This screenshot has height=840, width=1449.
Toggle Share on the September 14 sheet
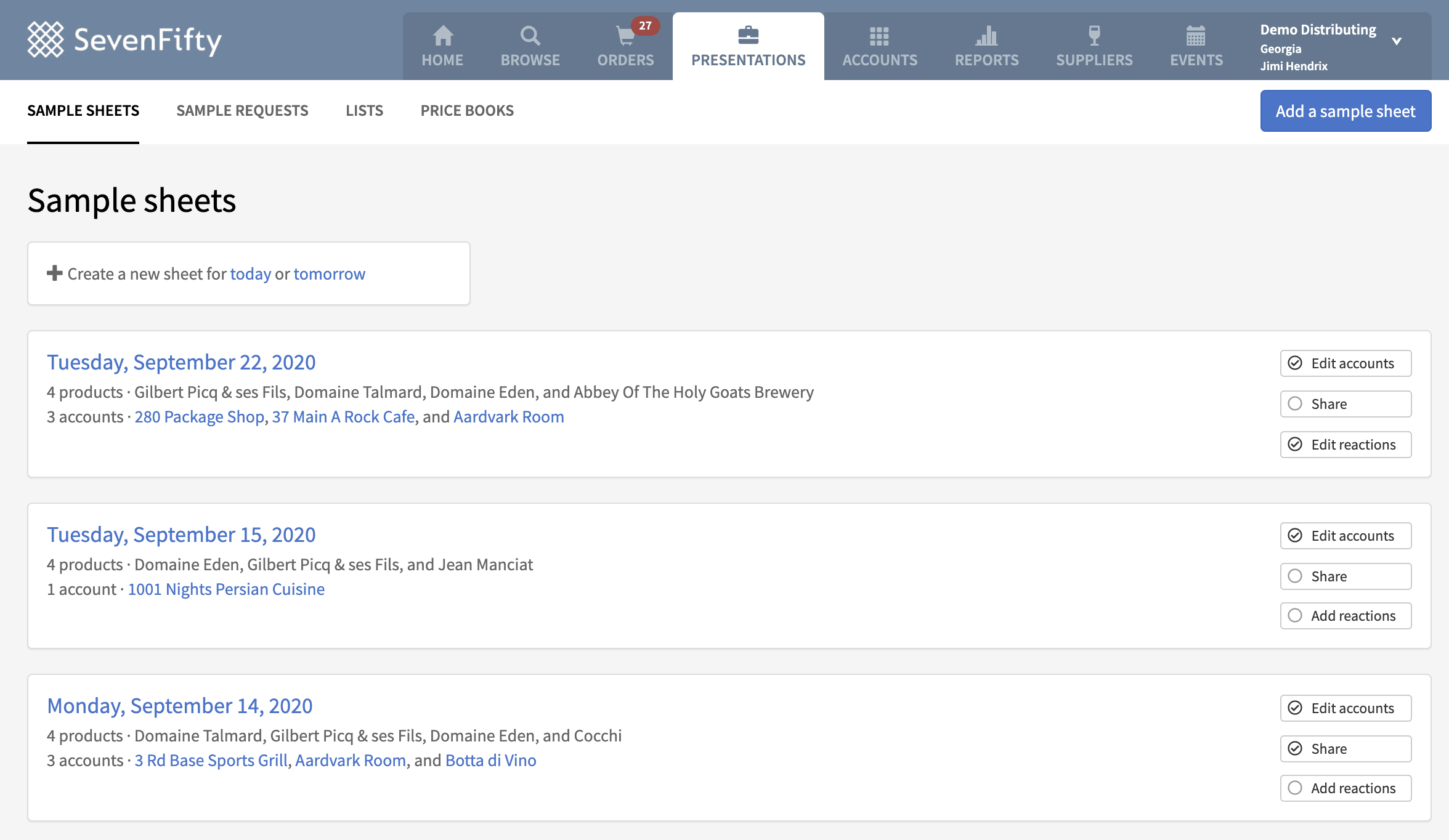coord(1345,749)
